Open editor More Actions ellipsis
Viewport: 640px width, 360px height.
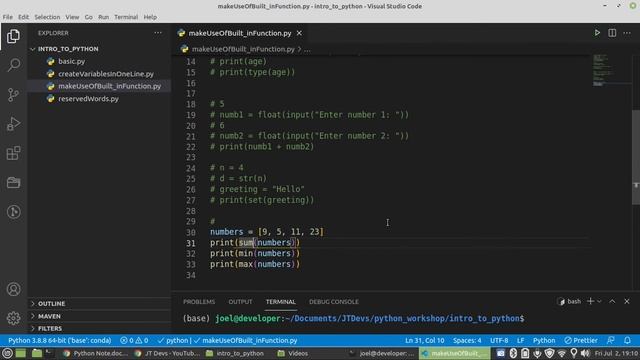click(x=627, y=33)
